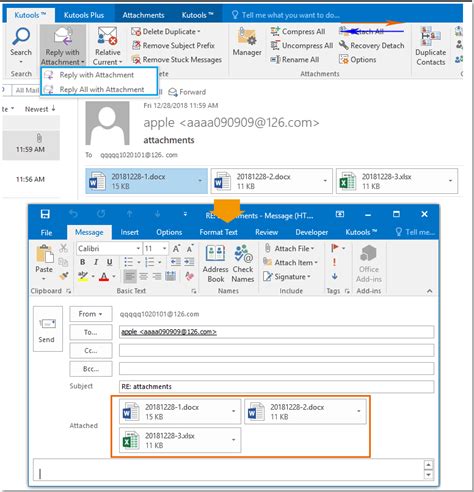This screenshot has height=492, width=474.
Task: Click Delete Duplicate in the ribbon
Action: tap(166, 32)
